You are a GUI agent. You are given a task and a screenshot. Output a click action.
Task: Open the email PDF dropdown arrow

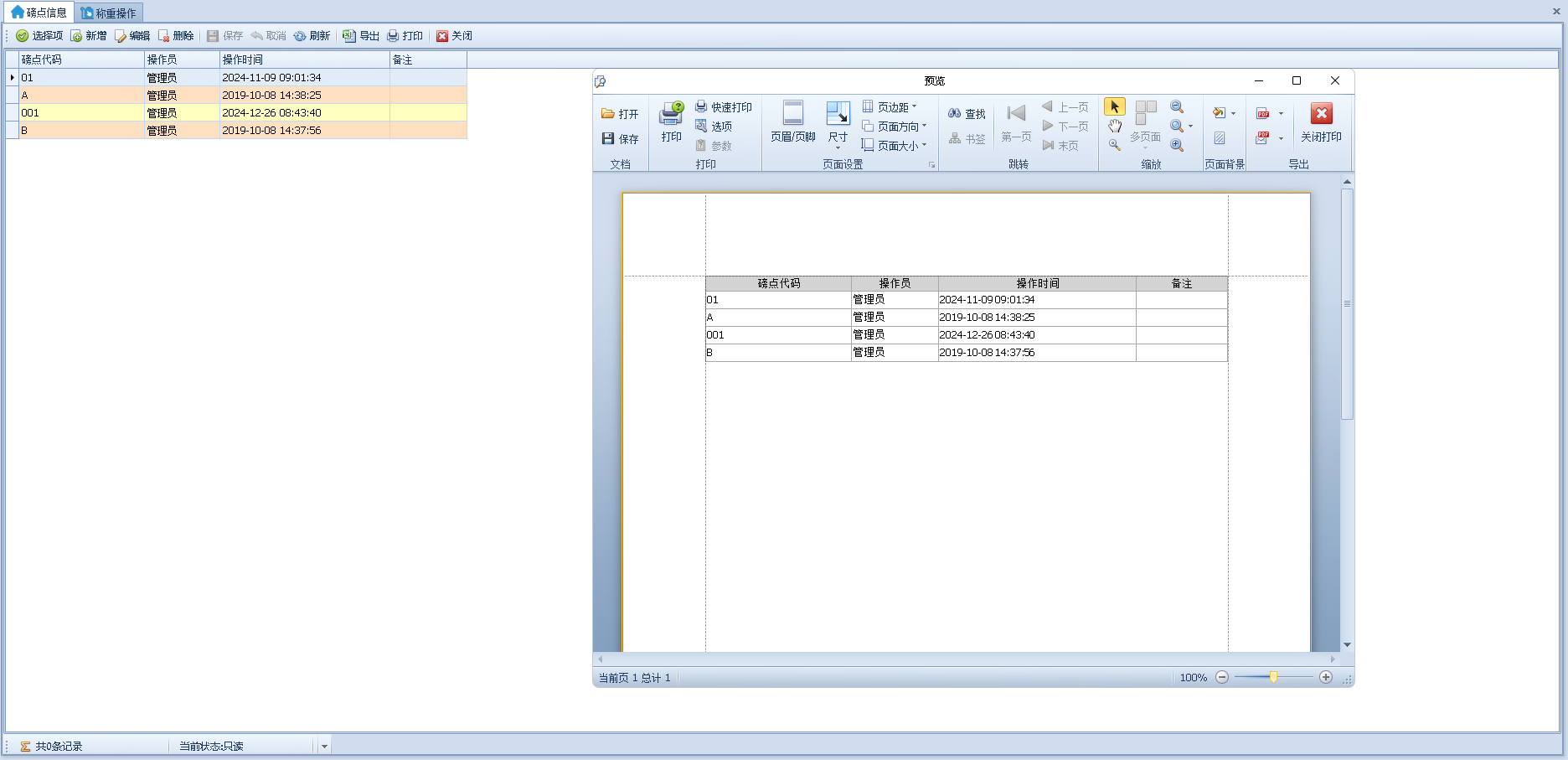click(1281, 138)
